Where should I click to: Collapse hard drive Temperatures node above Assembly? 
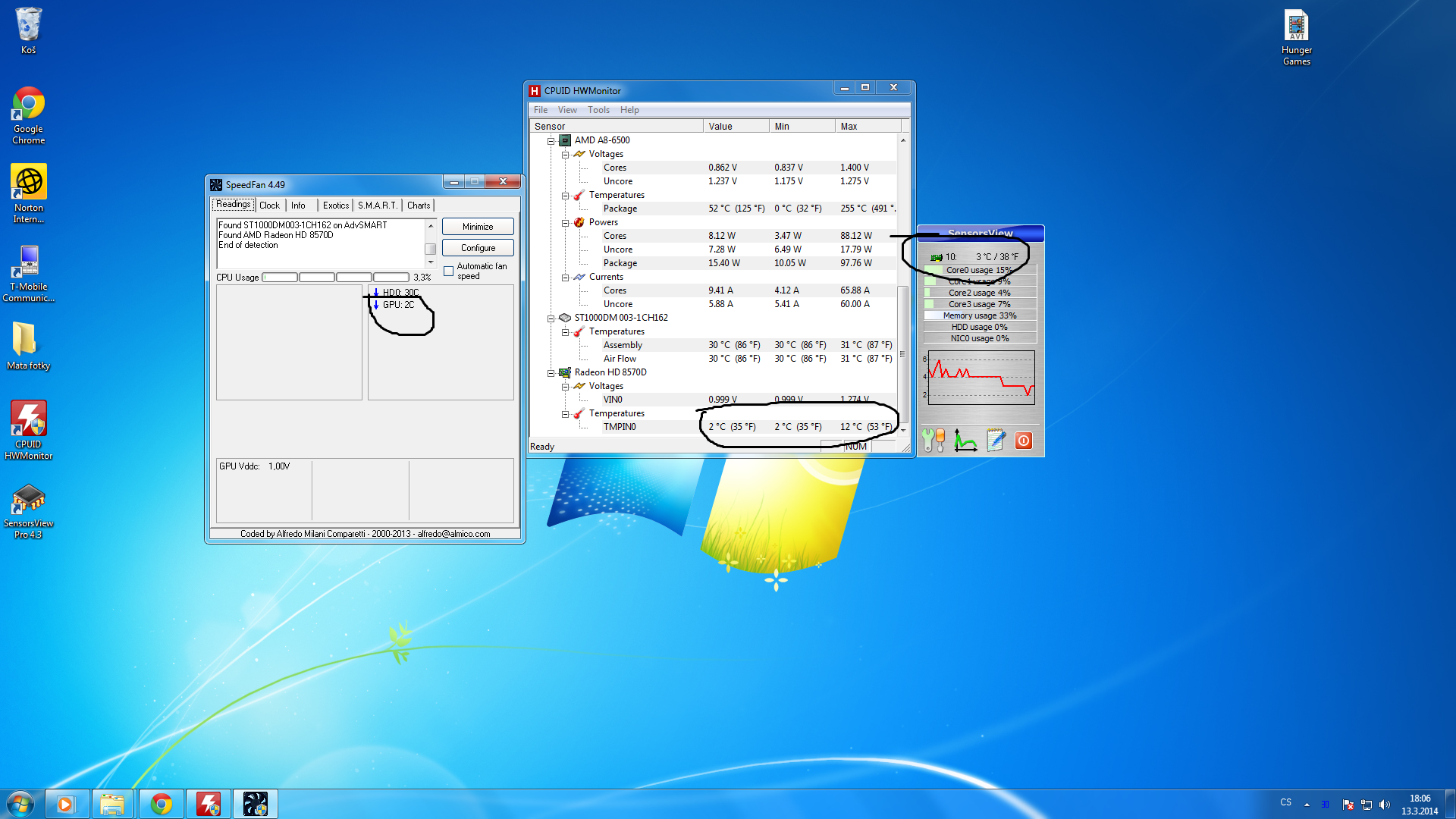(x=565, y=332)
